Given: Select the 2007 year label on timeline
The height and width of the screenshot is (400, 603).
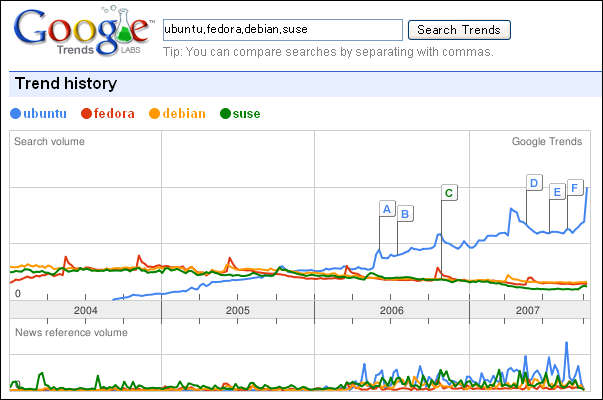Looking at the screenshot, I should point(528,310).
